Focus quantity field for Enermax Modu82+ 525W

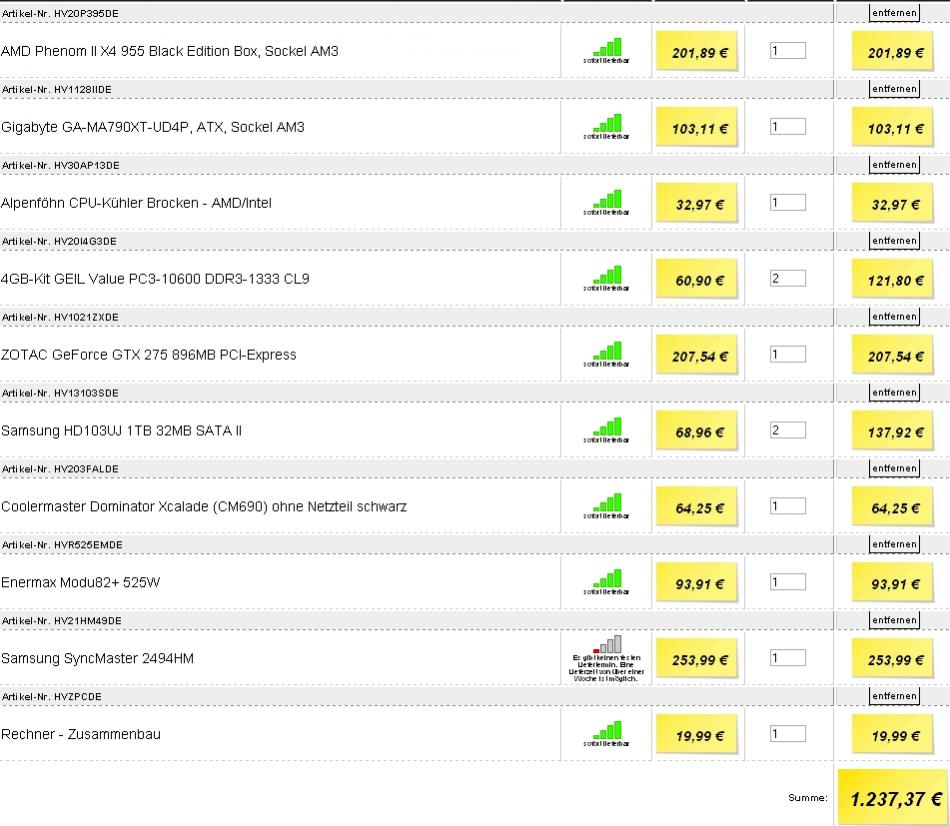pos(788,582)
